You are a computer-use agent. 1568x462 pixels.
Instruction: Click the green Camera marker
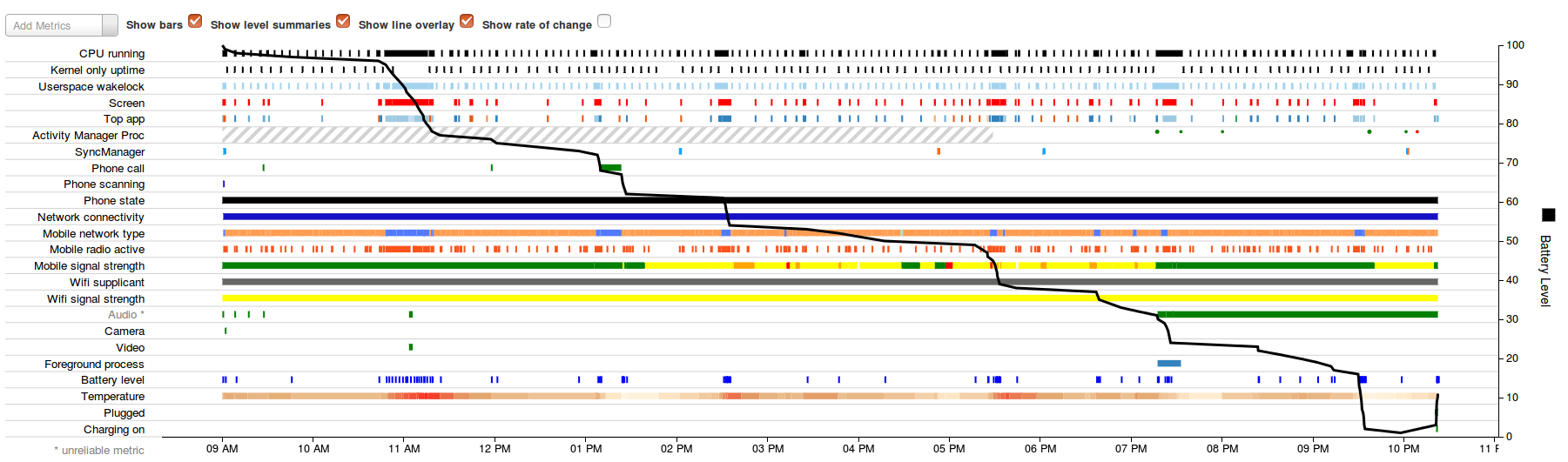tap(225, 331)
